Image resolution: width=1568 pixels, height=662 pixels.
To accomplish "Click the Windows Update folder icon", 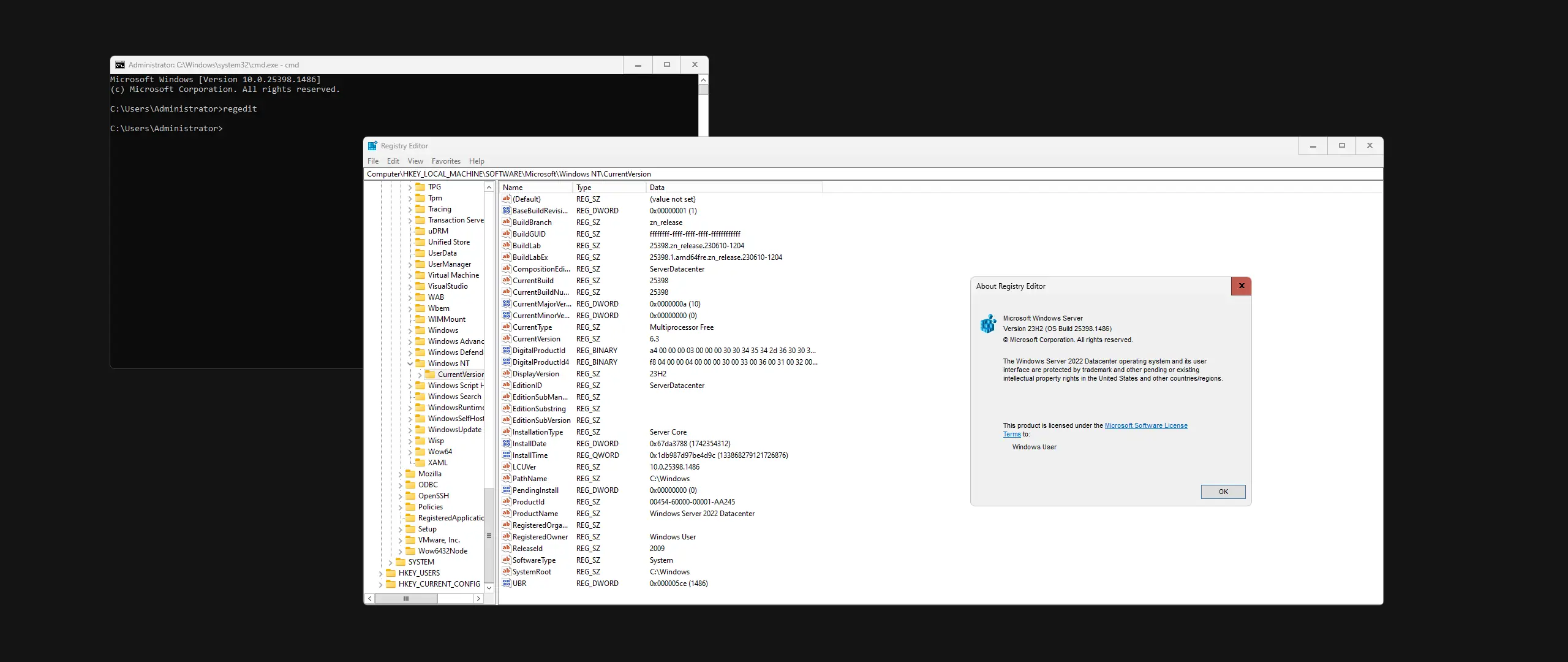I will tap(420, 430).
